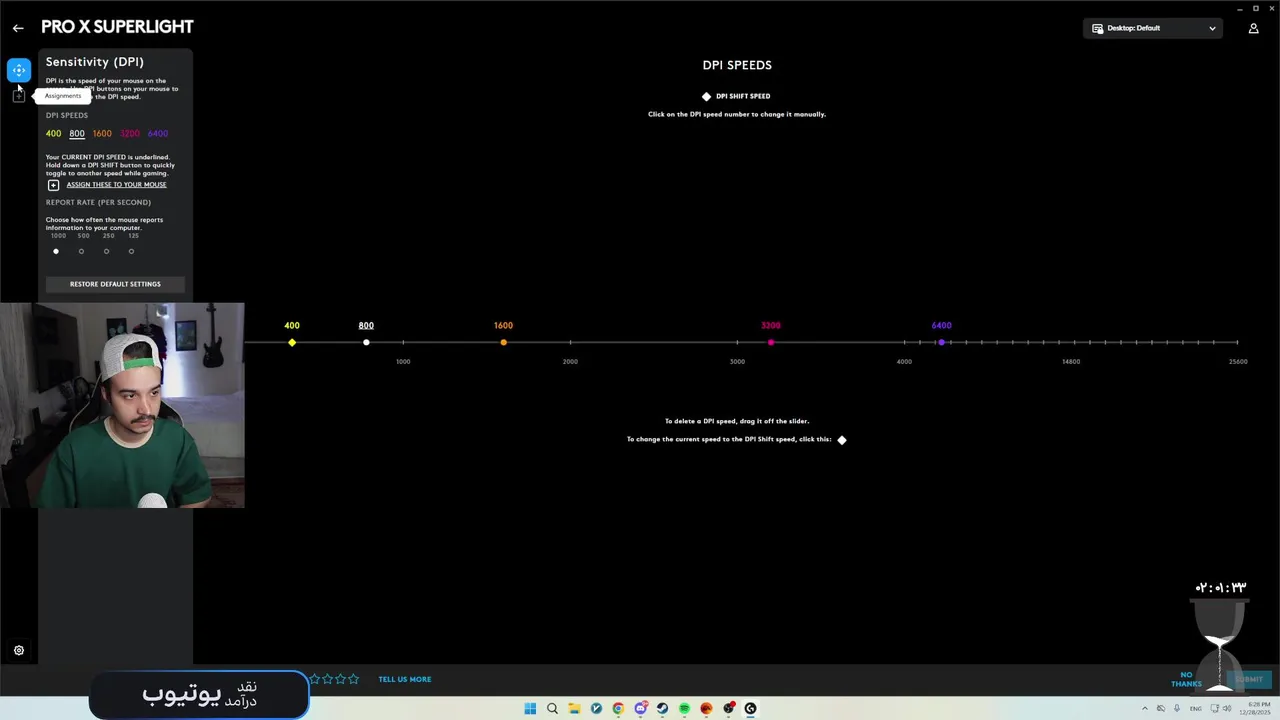1280x720 pixels.
Task: Select 1600 in DPI Speeds list
Action: click(x=102, y=133)
